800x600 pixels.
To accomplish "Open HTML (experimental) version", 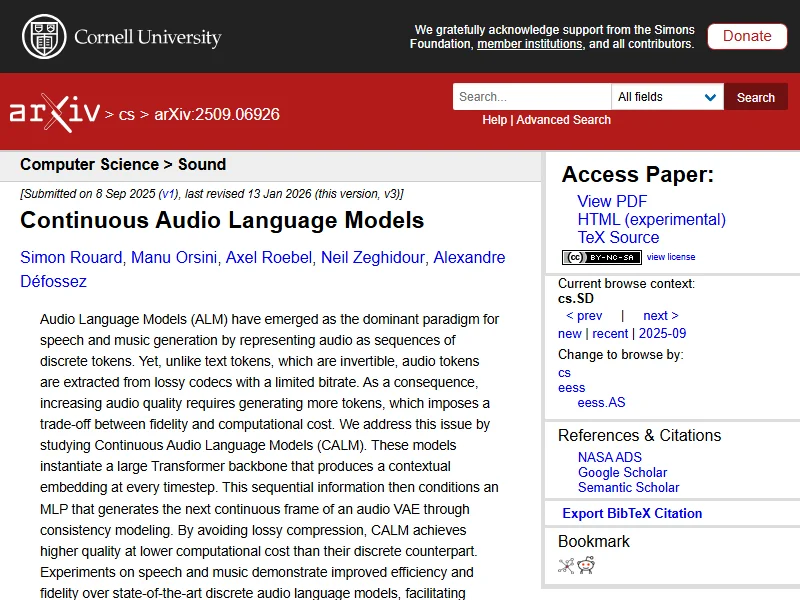I will [x=651, y=220].
